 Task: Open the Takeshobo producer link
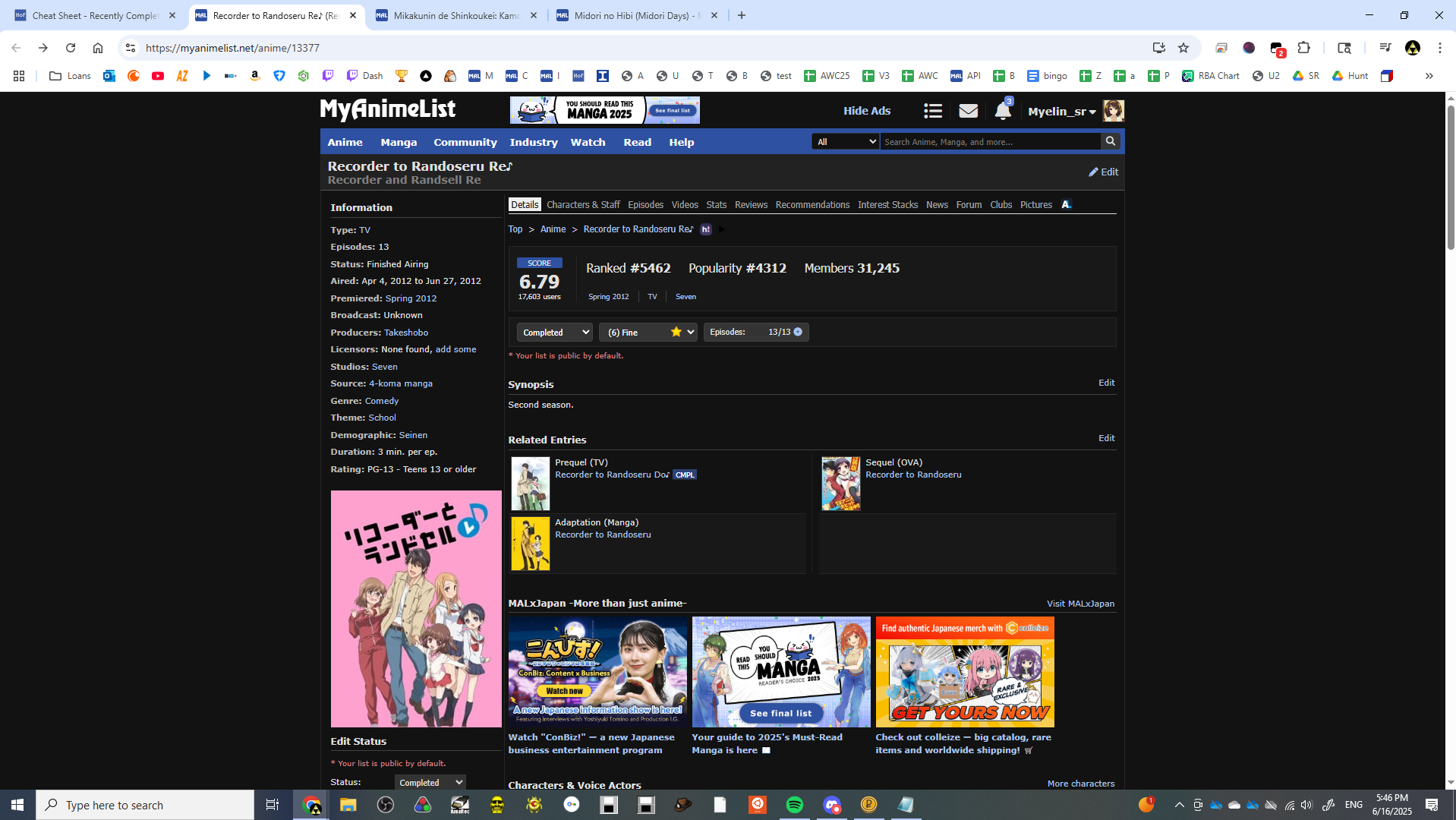(406, 333)
